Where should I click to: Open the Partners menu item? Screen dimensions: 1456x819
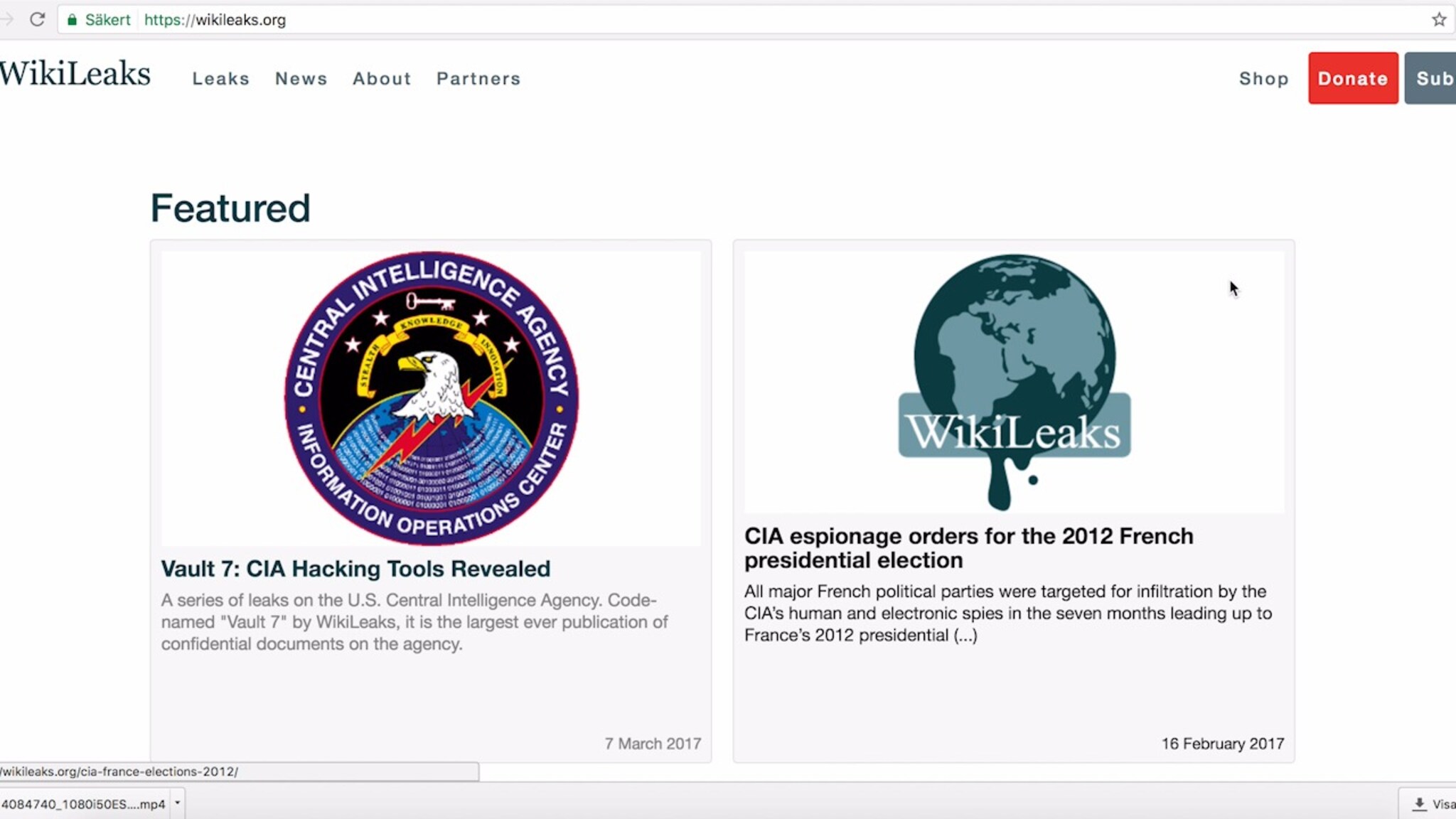click(478, 78)
